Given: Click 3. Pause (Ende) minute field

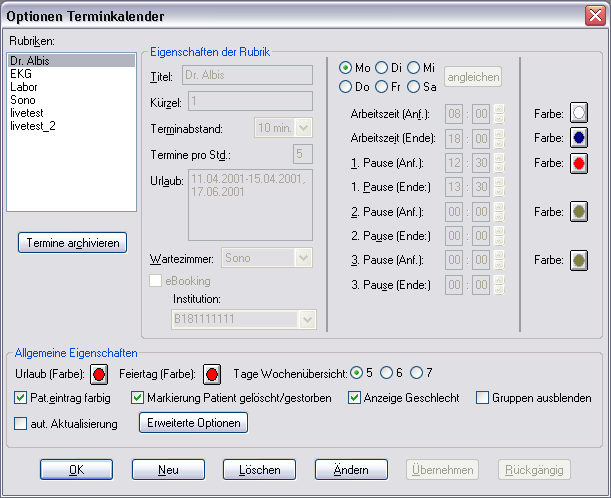Looking at the screenshot, I should pyautogui.click(x=481, y=285).
